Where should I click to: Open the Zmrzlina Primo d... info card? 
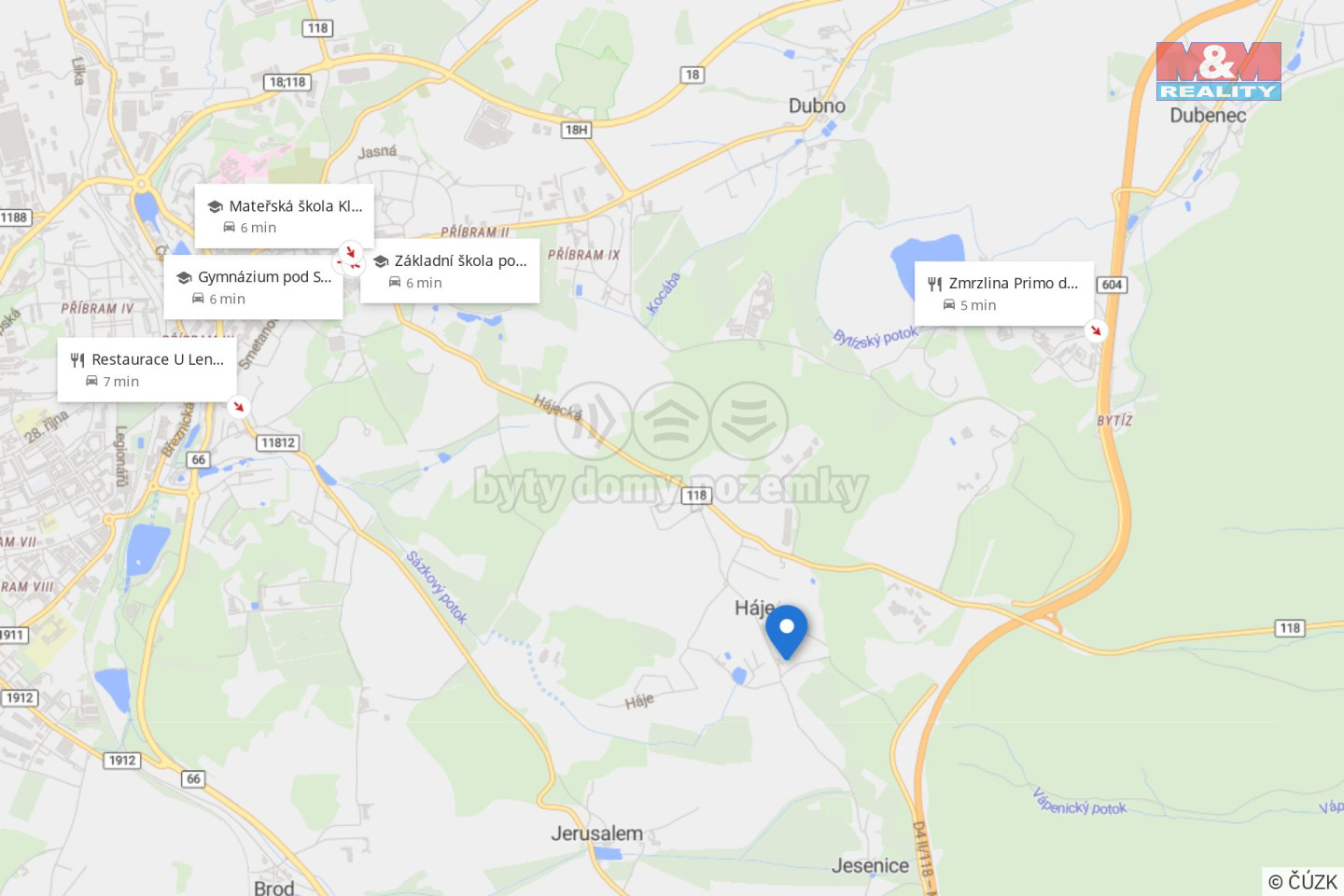tap(1004, 293)
